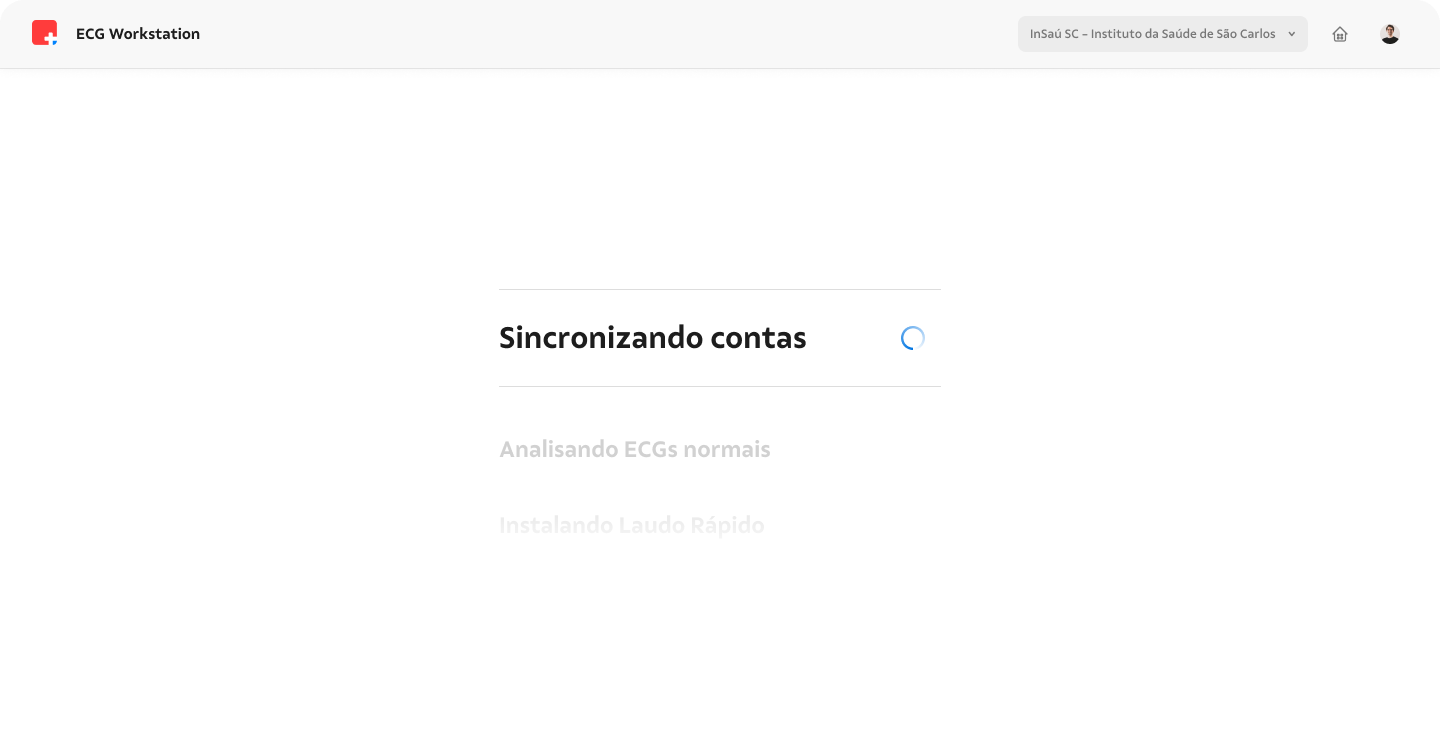Click the Instalando Laudo Rápido entry

tap(632, 525)
